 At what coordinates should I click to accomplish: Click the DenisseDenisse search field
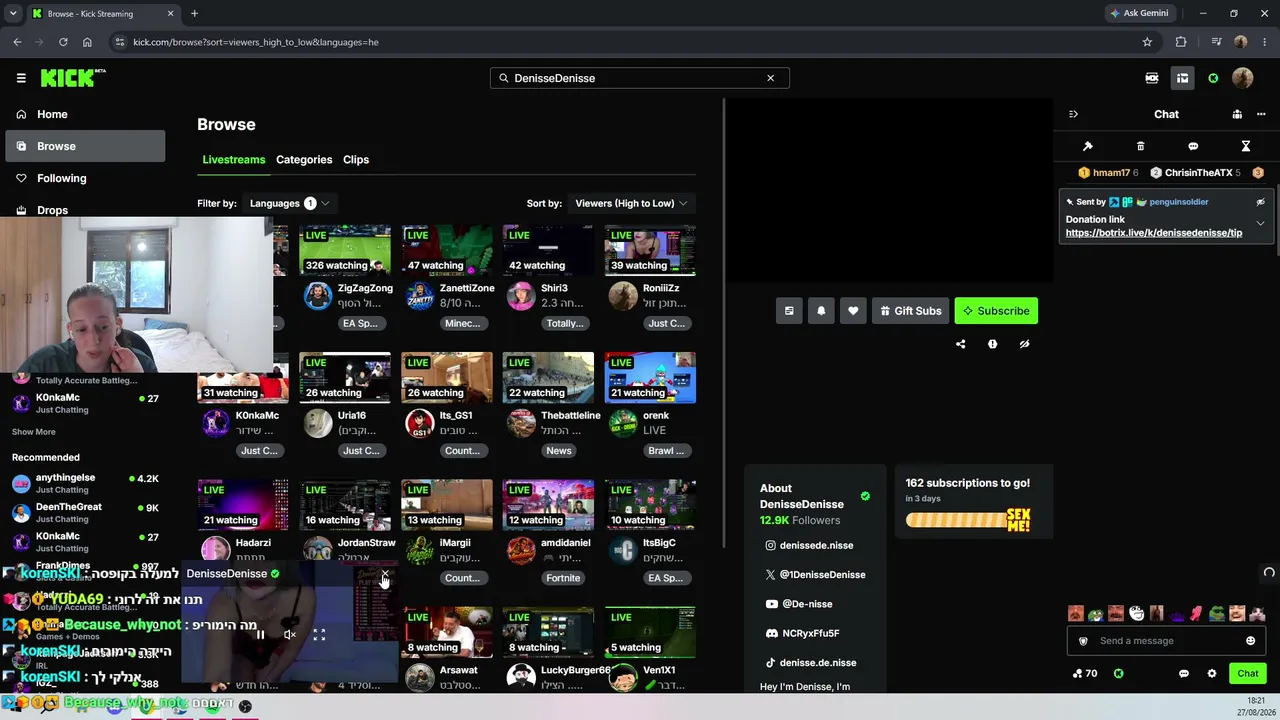639,78
